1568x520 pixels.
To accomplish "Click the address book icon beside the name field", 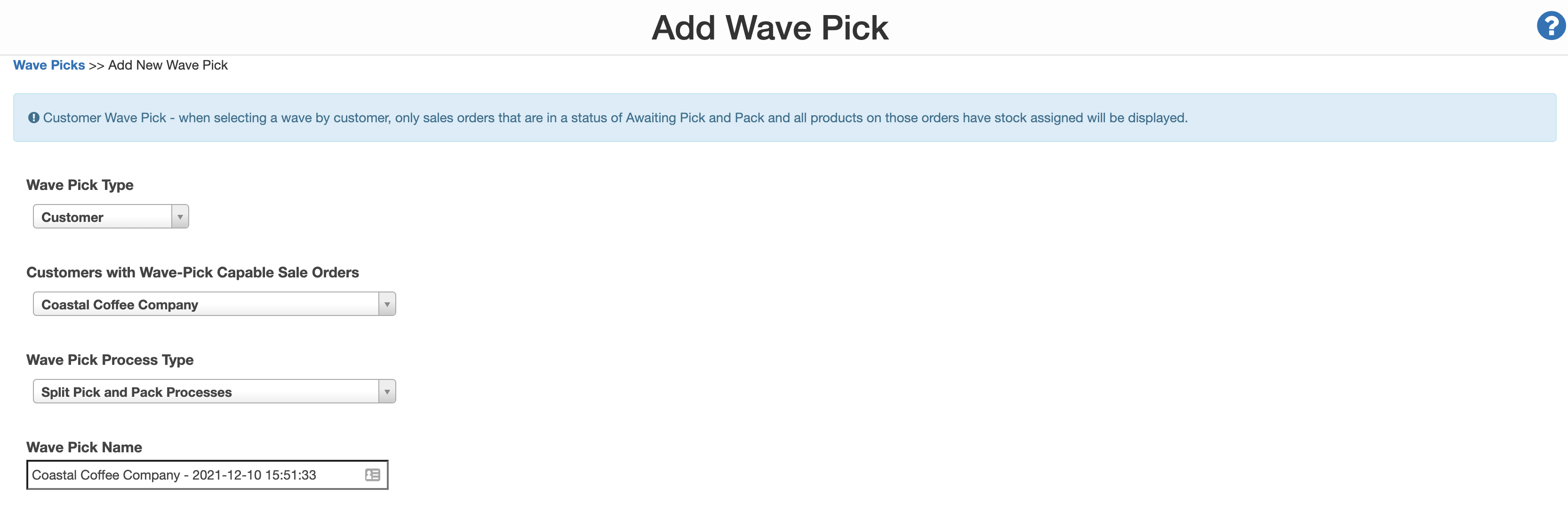I will pyautogui.click(x=372, y=475).
